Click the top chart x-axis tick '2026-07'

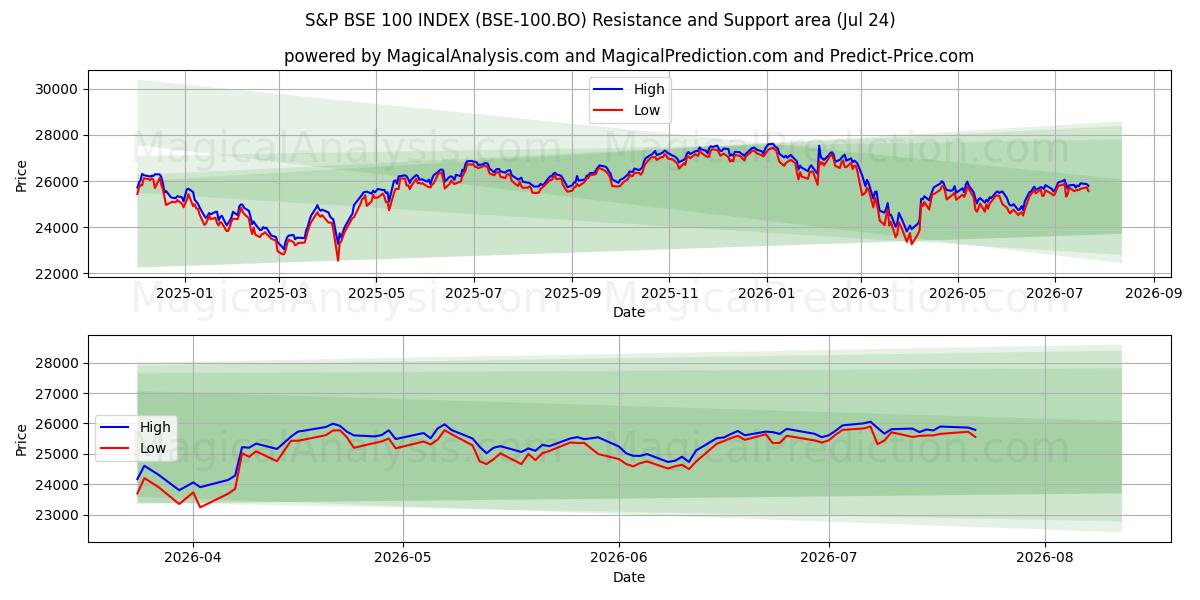coord(1054,294)
